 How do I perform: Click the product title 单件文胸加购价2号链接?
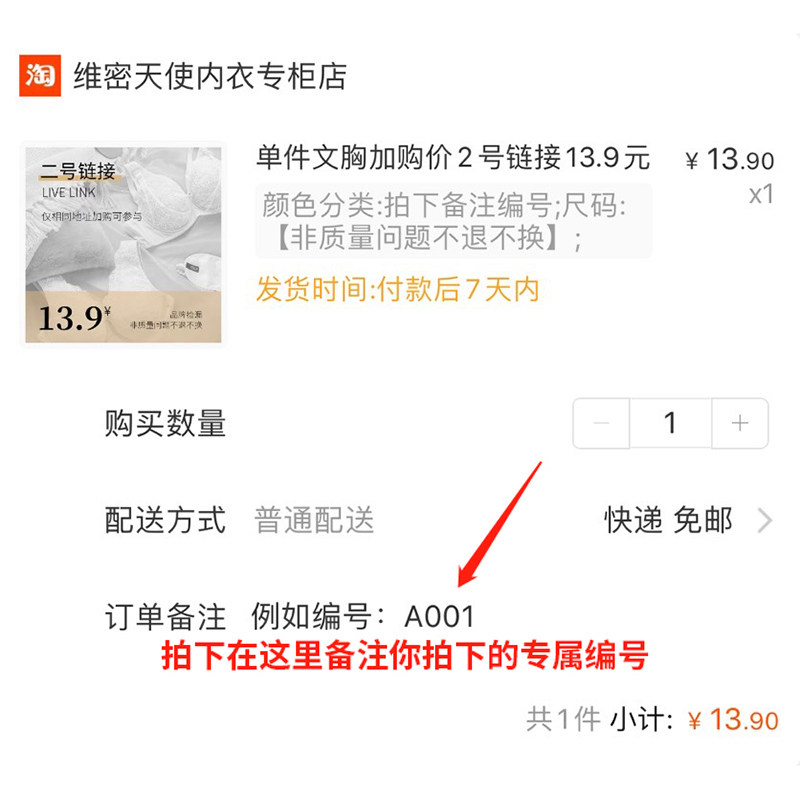[x=453, y=157]
